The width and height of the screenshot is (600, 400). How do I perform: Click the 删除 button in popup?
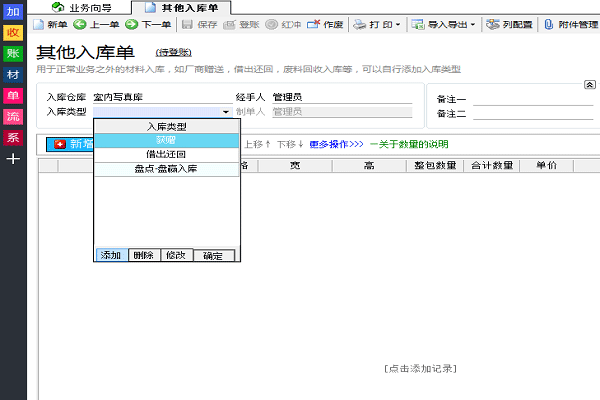[144, 255]
